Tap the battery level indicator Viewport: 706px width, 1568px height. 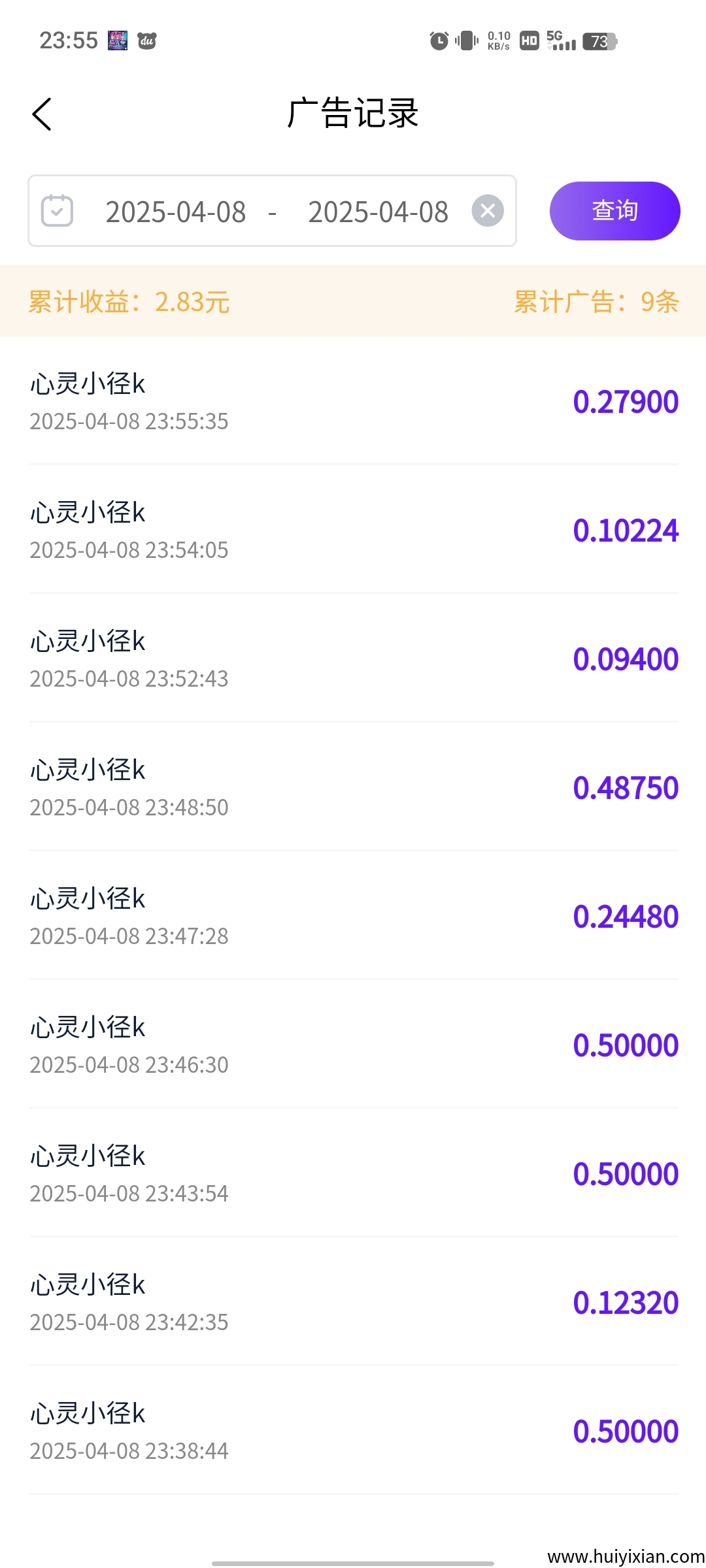[600, 41]
